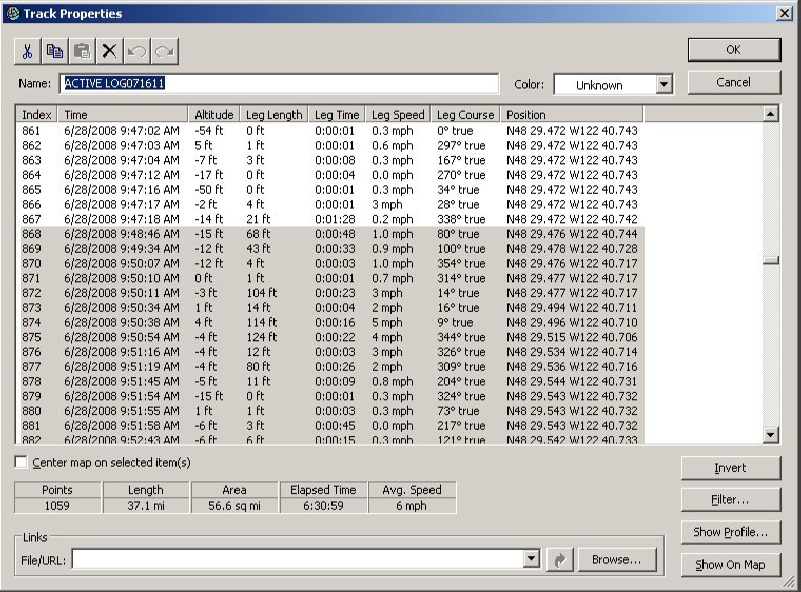Enable Center map on selected item(s)
The width and height of the screenshot is (801, 592).
tap(21, 462)
